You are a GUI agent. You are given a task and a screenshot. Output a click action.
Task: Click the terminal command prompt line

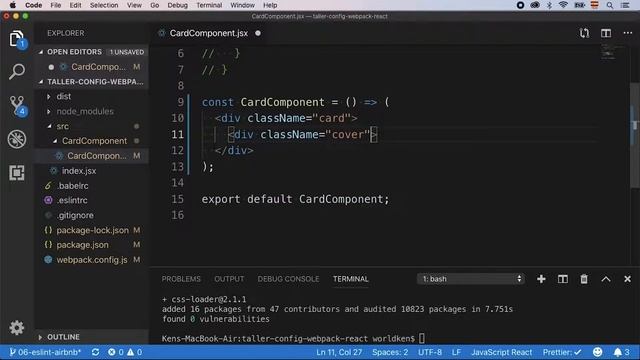coord(293,338)
